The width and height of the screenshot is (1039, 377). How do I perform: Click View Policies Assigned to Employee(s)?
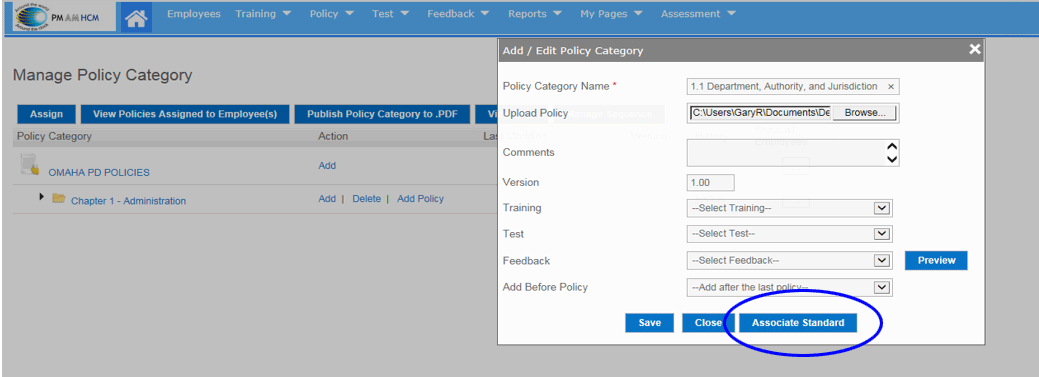point(185,114)
